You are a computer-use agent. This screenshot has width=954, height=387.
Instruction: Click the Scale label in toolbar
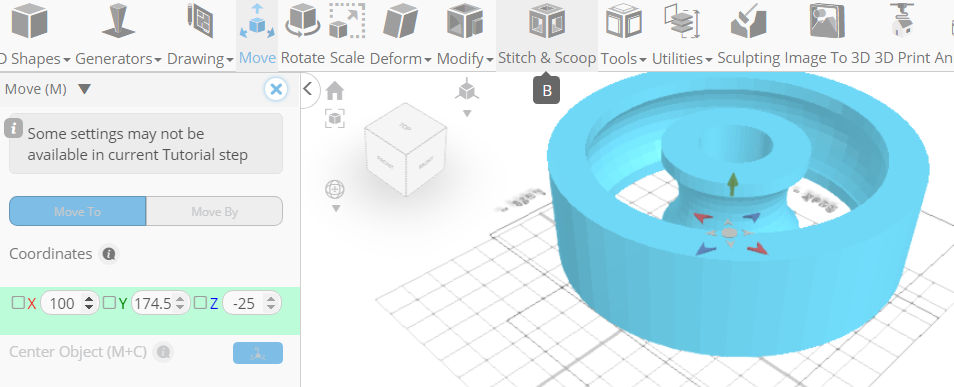coord(347,58)
